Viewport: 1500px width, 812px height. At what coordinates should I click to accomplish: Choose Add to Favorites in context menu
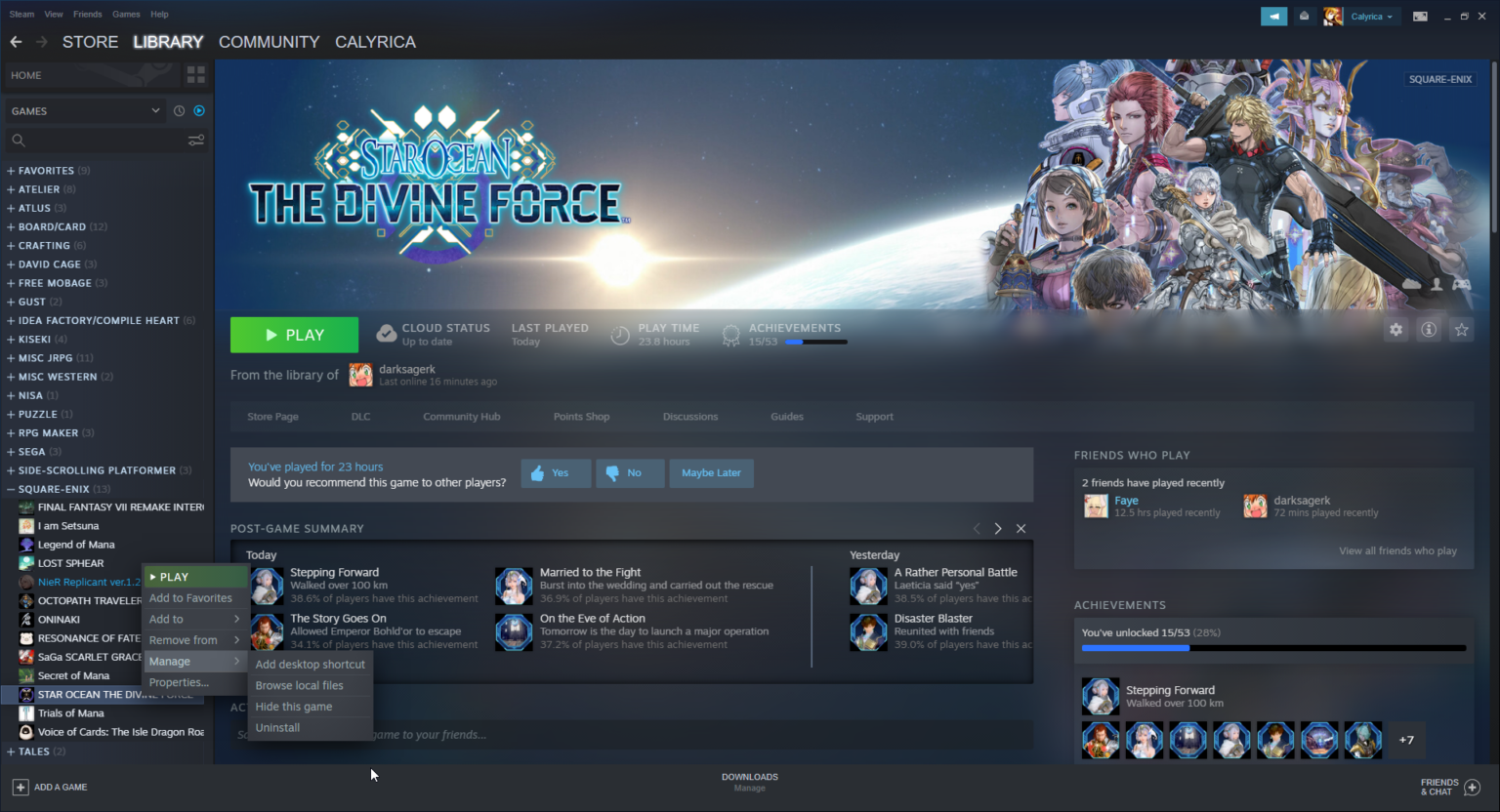coord(194,598)
